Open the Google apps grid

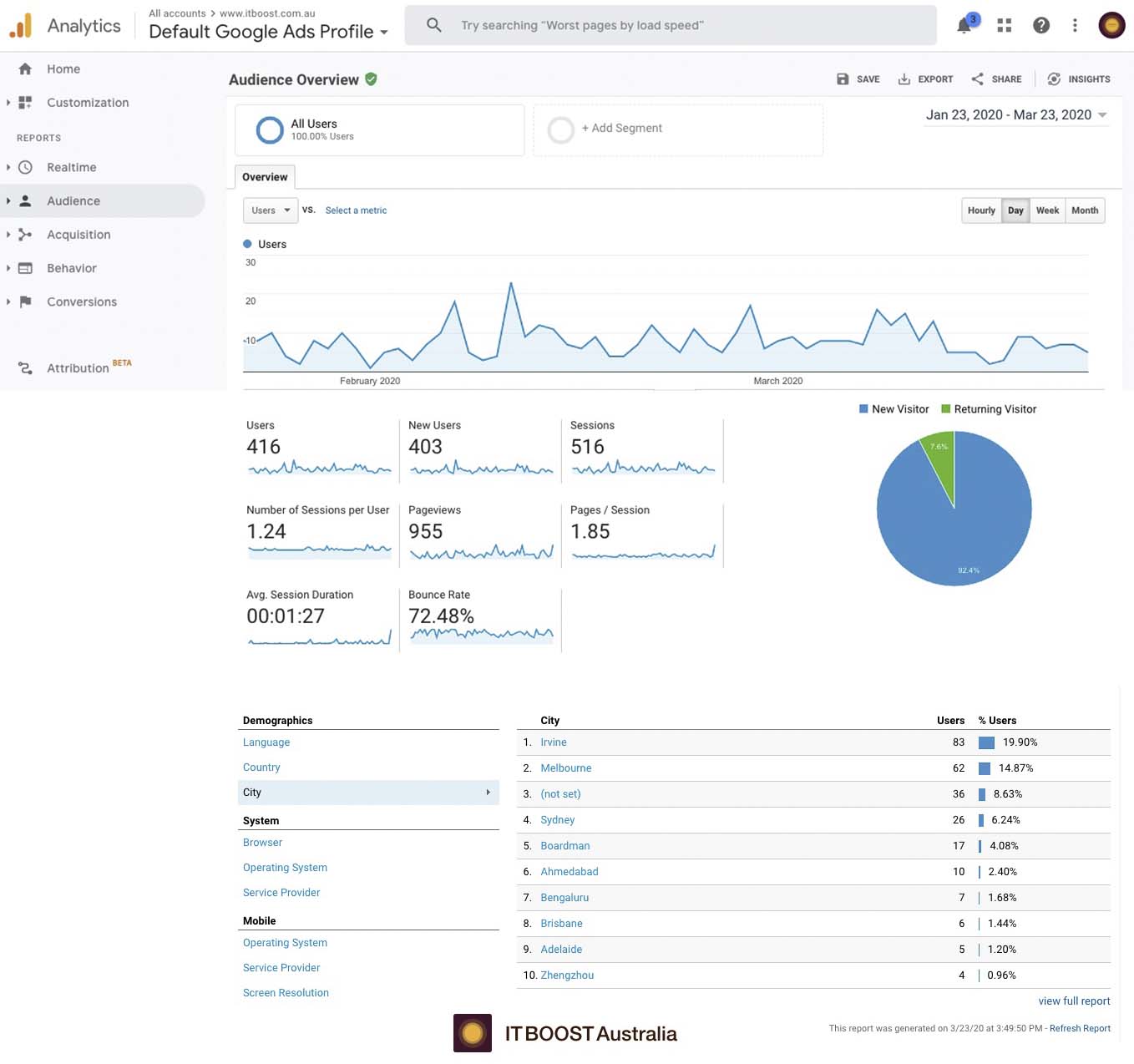1004,25
